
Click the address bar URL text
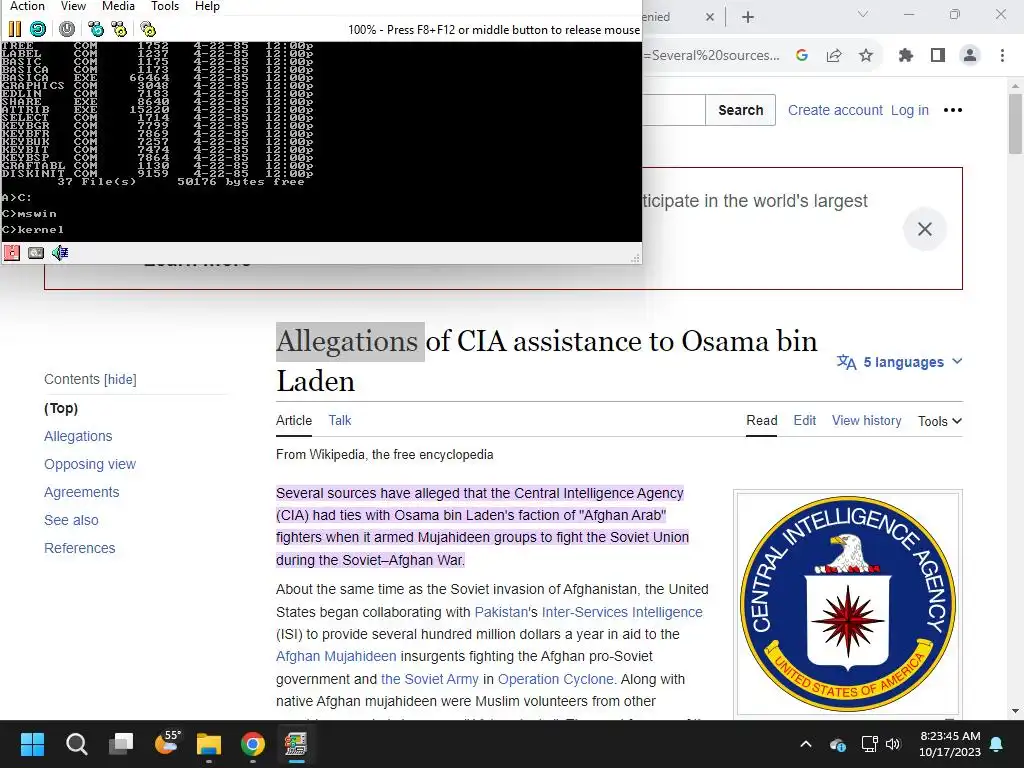712,56
